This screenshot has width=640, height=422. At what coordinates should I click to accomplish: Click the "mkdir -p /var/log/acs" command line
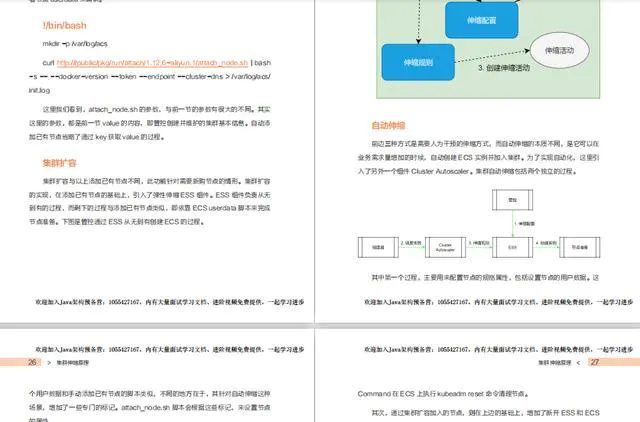pos(75,44)
